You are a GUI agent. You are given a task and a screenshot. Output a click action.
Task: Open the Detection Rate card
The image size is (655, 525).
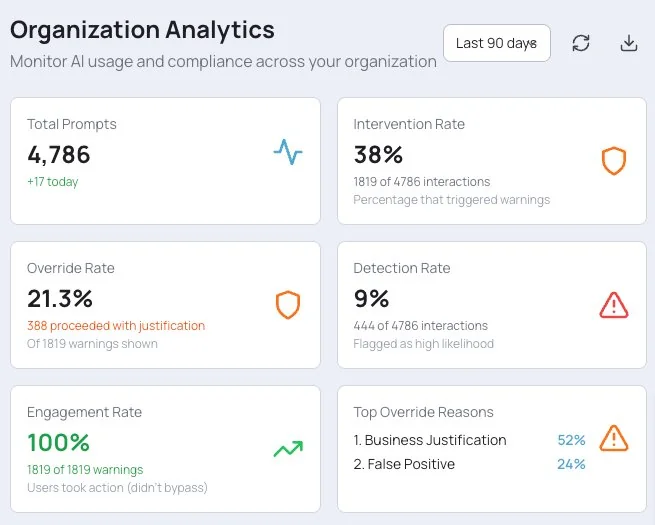tap(491, 305)
